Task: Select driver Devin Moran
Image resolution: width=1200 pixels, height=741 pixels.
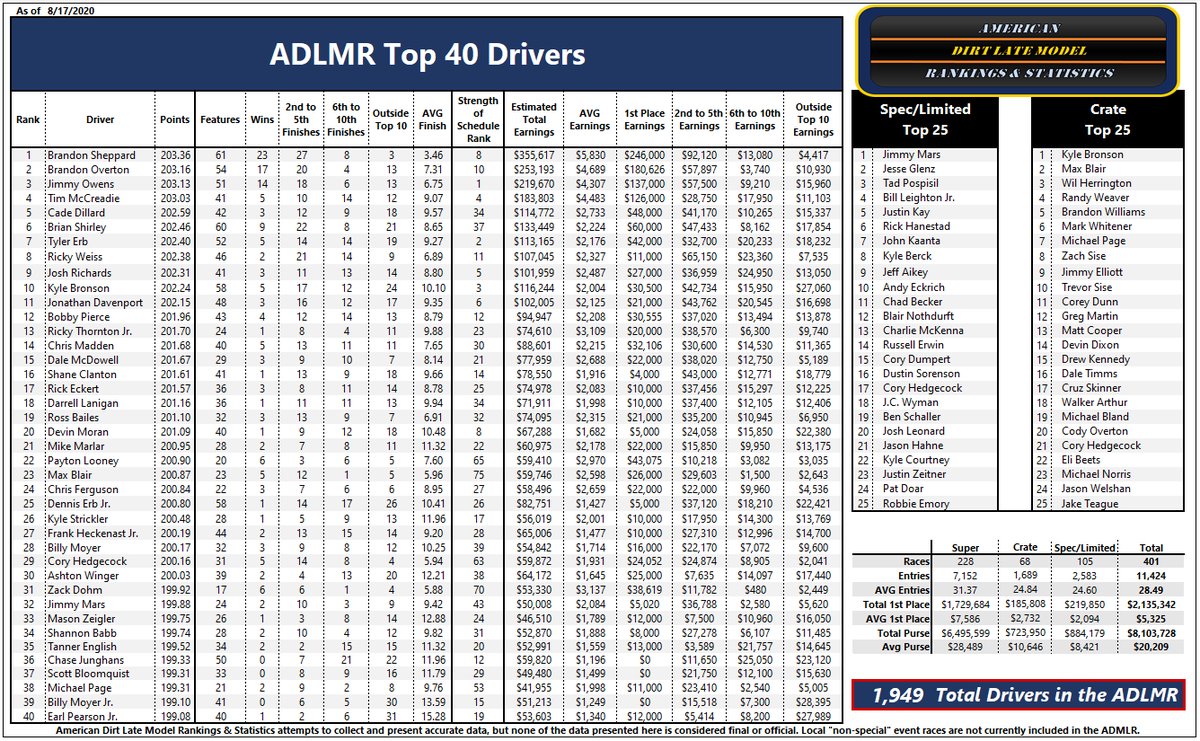Action: pyautogui.click(x=78, y=431)
